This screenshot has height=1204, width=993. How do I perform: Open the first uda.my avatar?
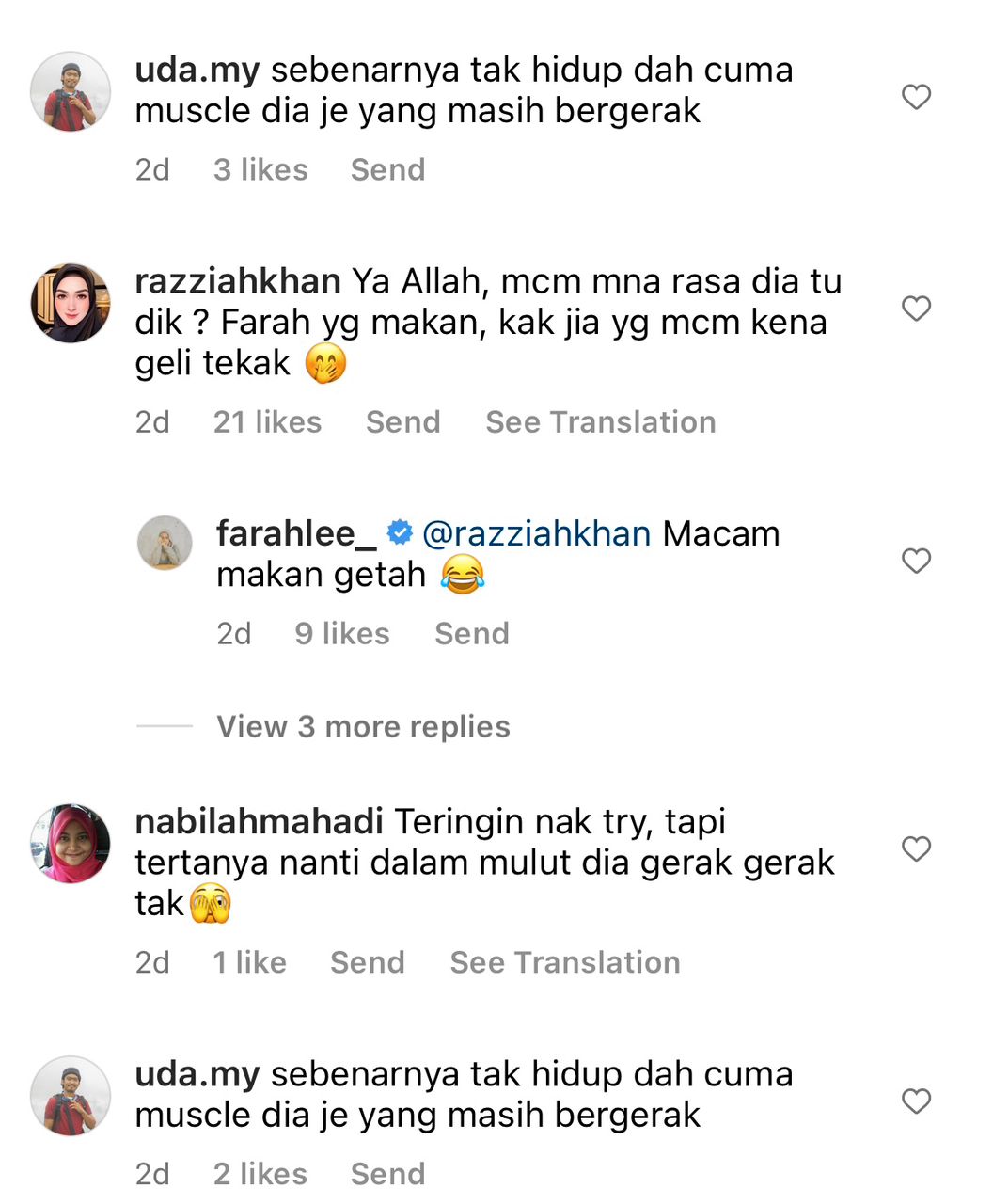pos(71,91)
